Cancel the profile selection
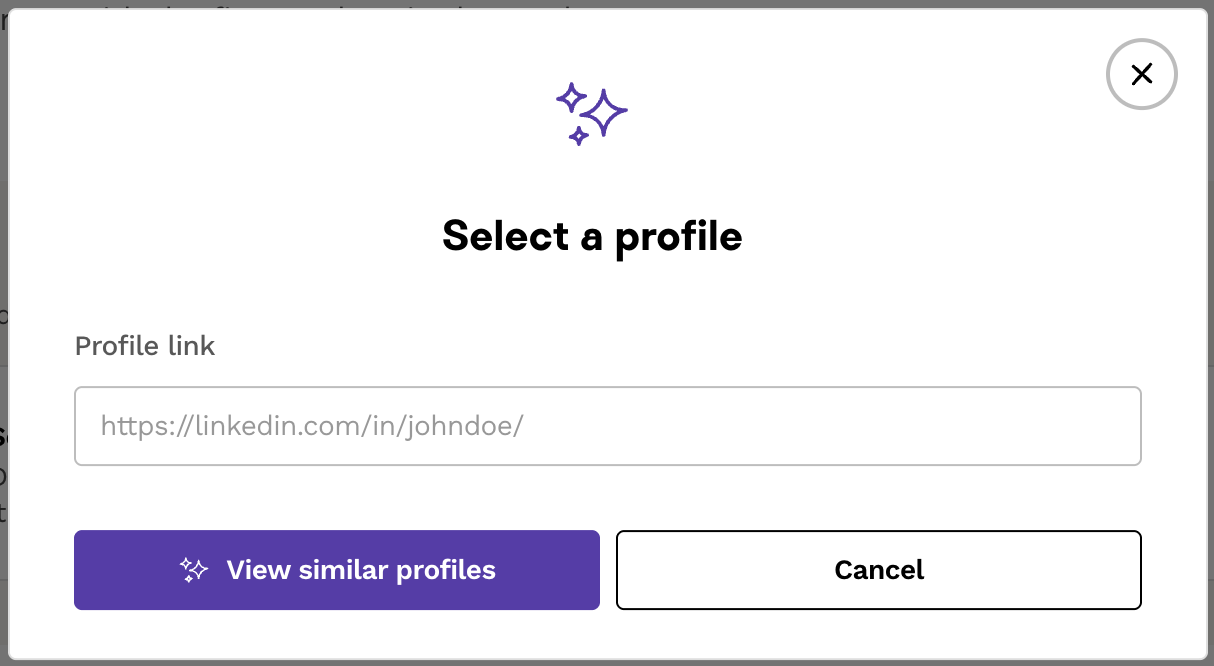The width and height of the screenshot is (1214, 666). point(878,570)
